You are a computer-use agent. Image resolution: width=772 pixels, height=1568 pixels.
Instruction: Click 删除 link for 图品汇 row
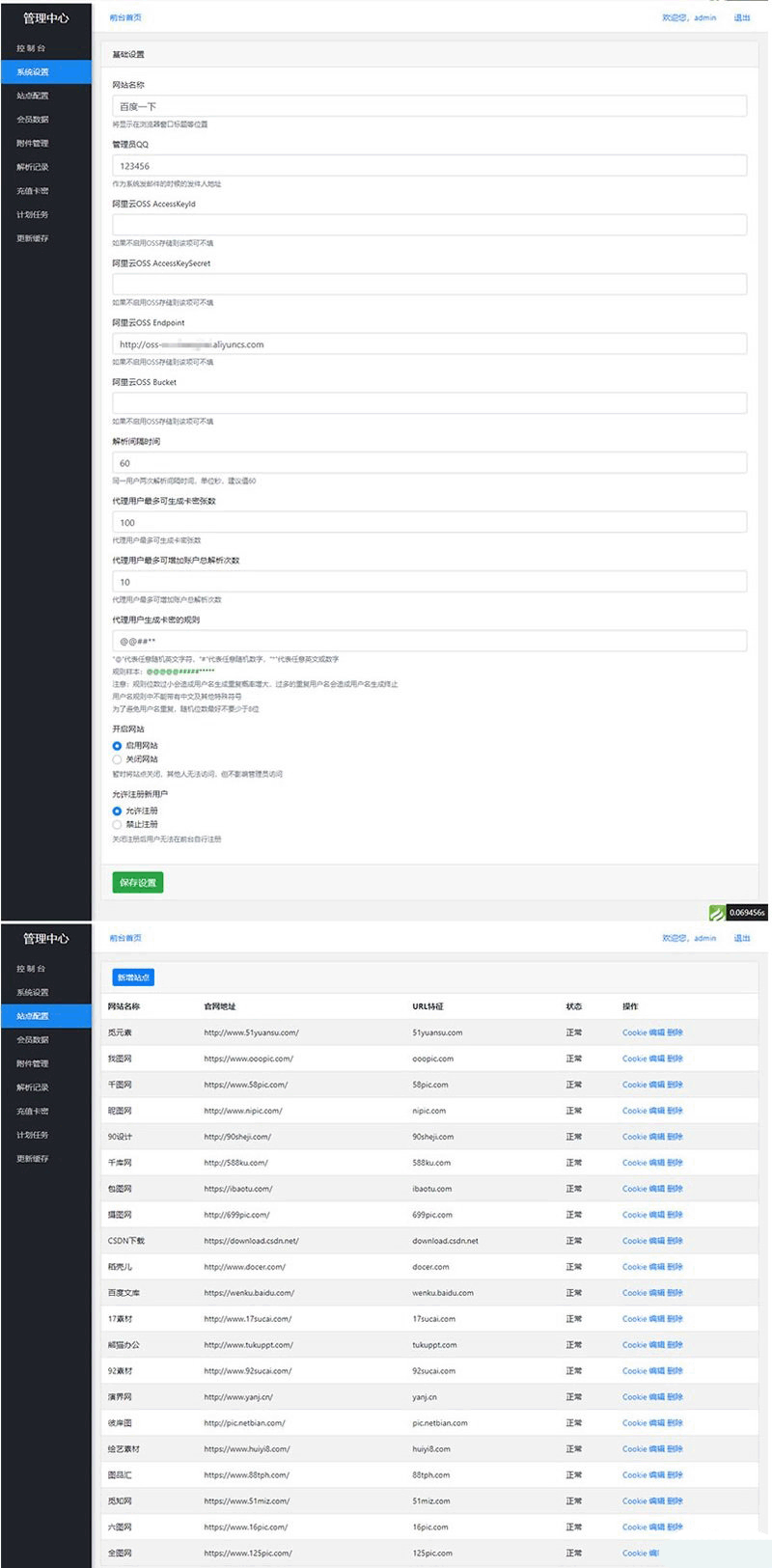675,1475
